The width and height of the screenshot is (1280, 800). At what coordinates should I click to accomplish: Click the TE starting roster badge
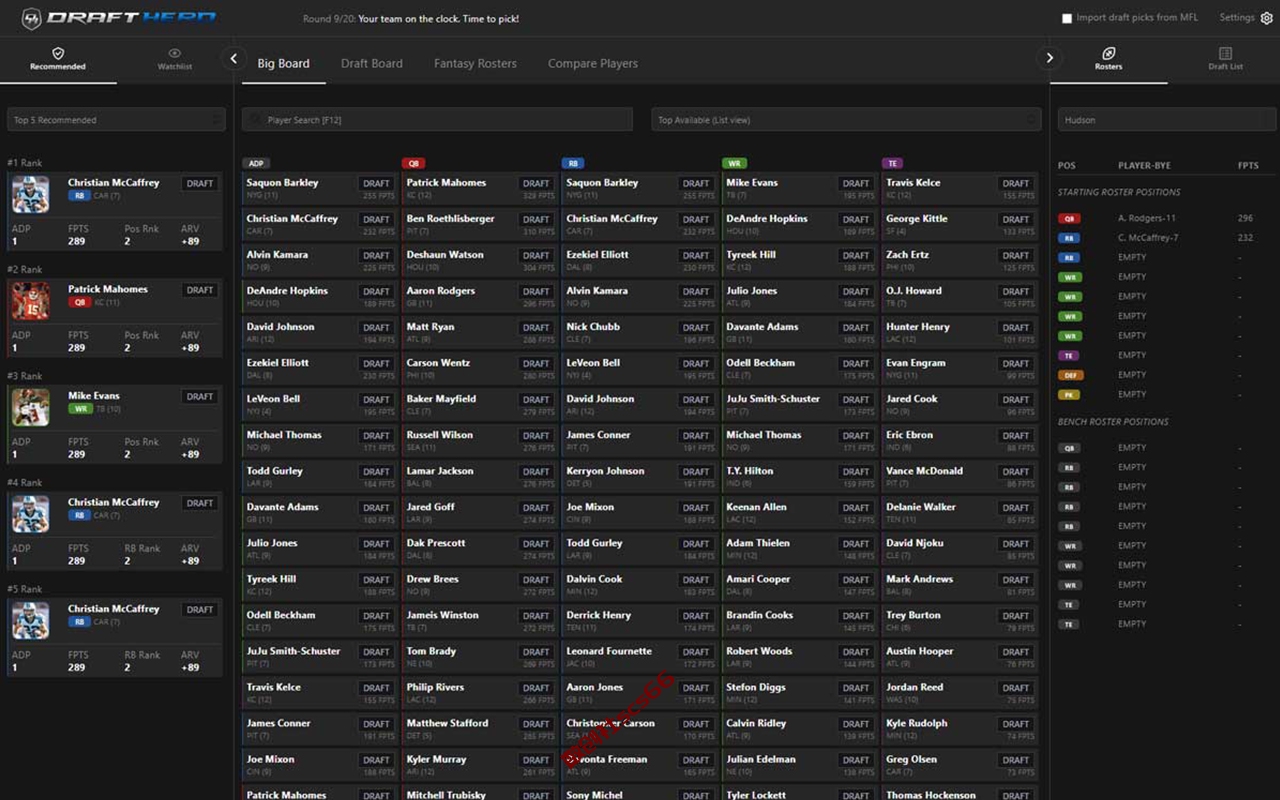coord(1070,355)
